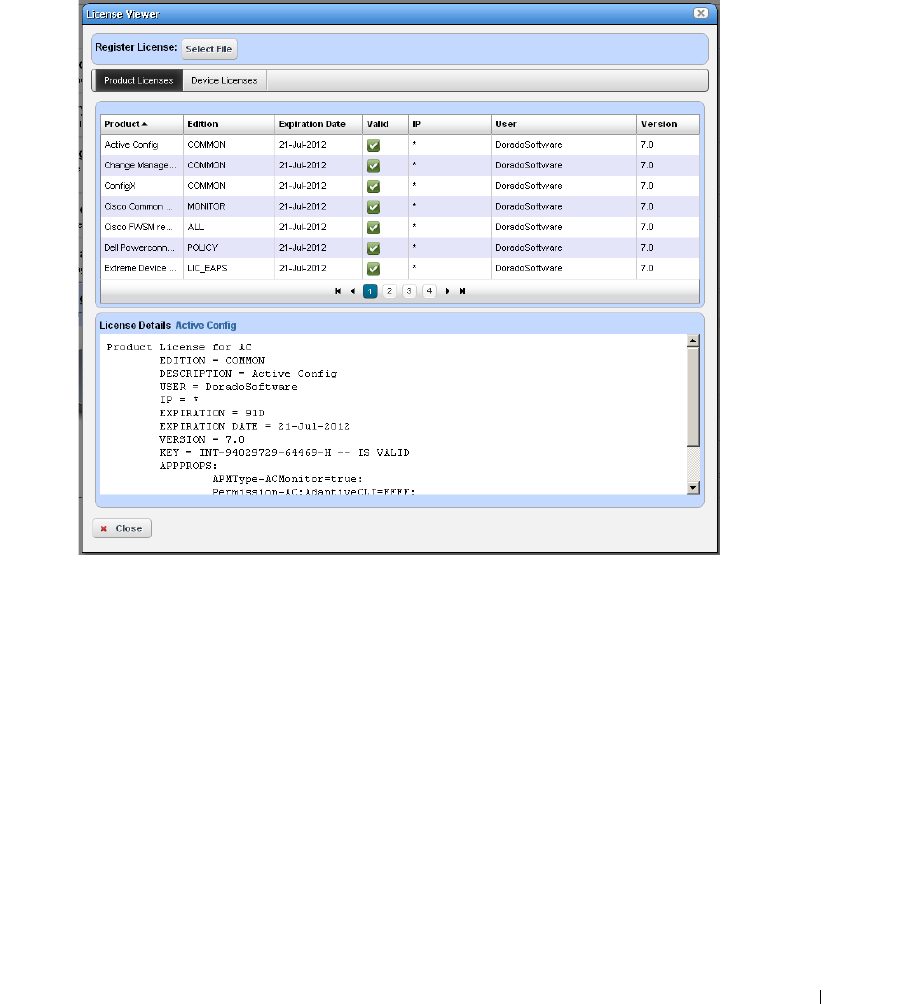Go to previous page of licenses
The image size is (900, 1004).
352,291
